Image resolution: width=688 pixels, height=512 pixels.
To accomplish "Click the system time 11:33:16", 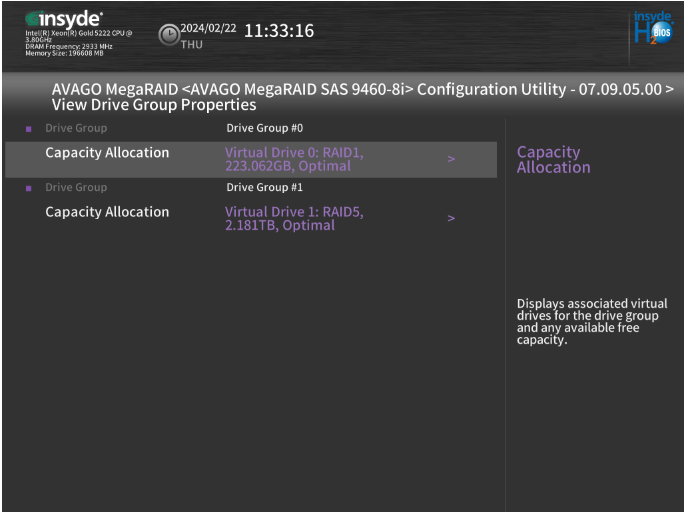I will [279, 31].
